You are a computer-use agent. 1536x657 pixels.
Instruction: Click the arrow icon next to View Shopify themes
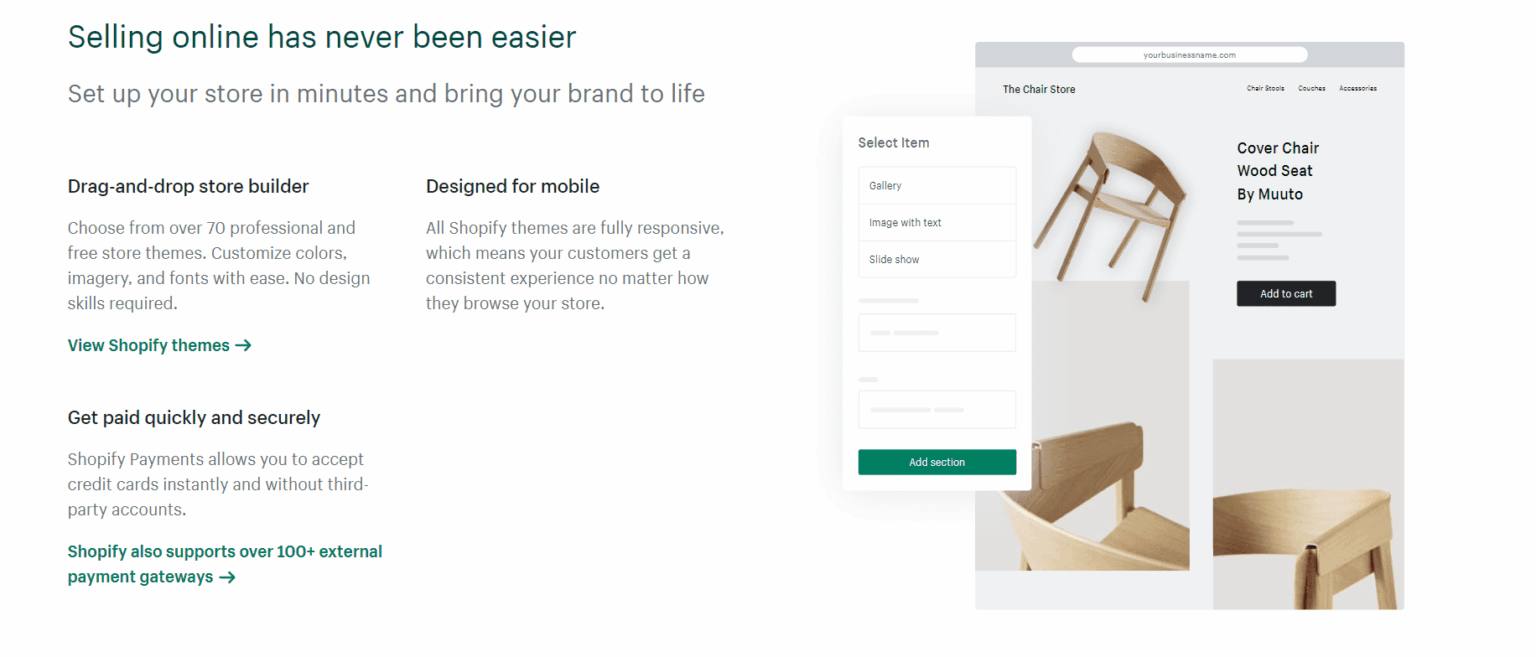tap(244, 345)
